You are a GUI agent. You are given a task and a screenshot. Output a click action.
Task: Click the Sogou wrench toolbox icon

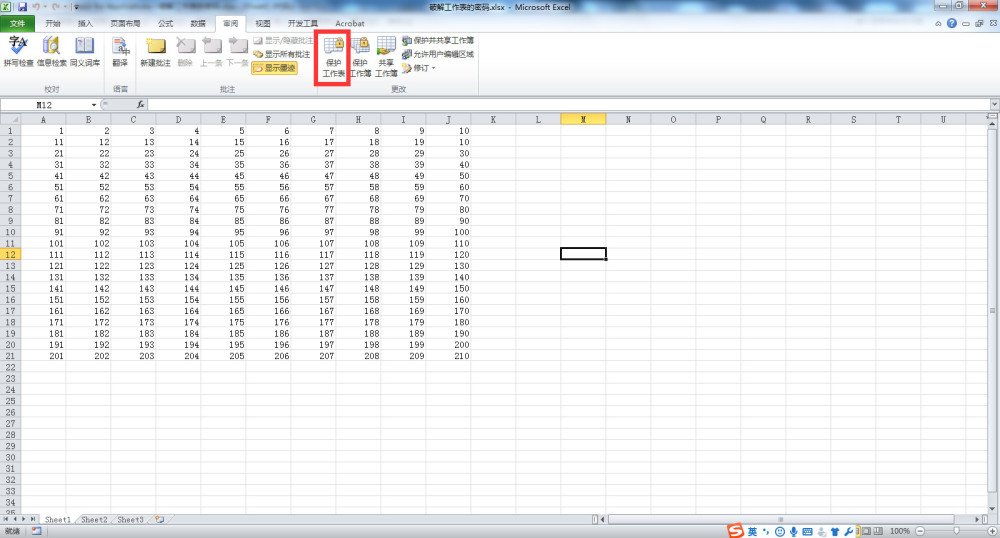click(849, 532)
